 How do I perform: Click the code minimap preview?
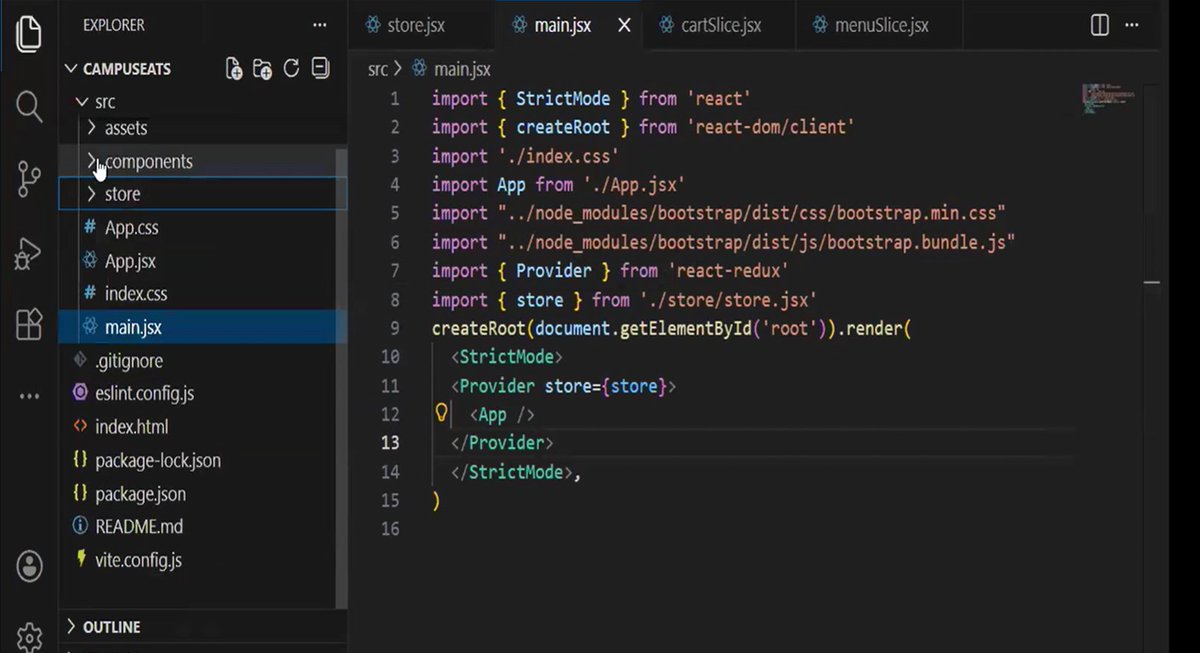point(1109,100)
